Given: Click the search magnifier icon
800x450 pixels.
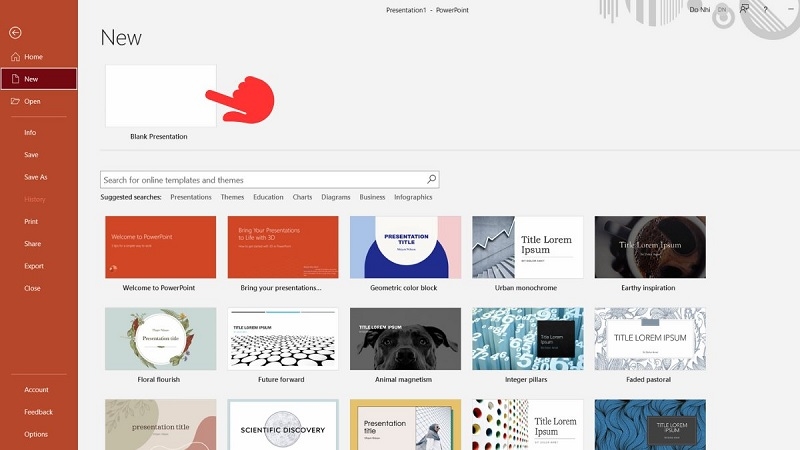Looking at the screenshot, I should pos(432,179).
